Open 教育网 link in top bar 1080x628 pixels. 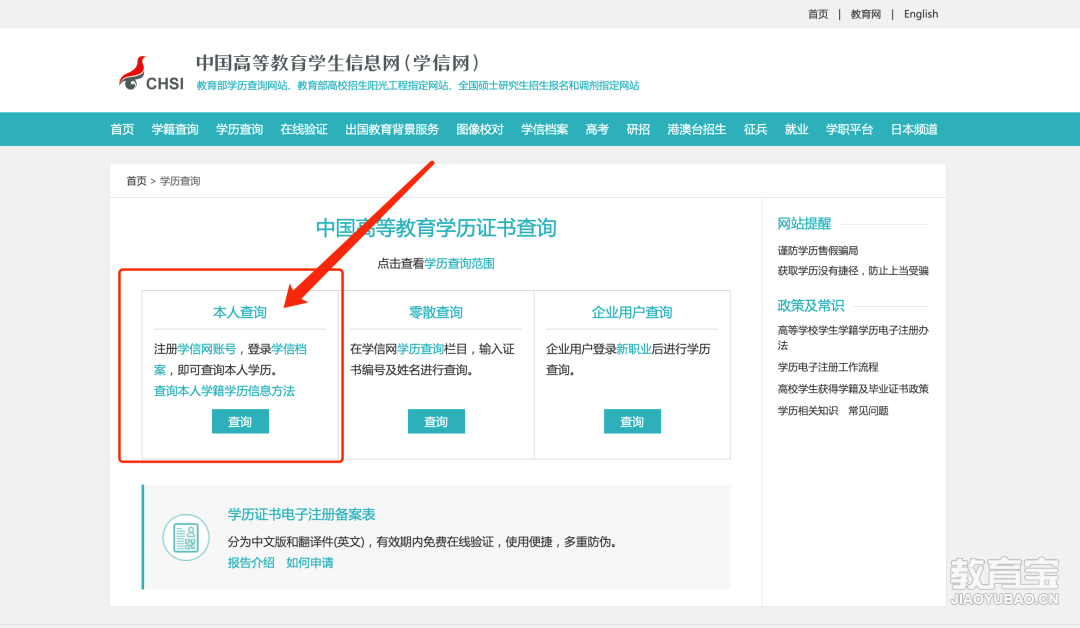(866, 14)
